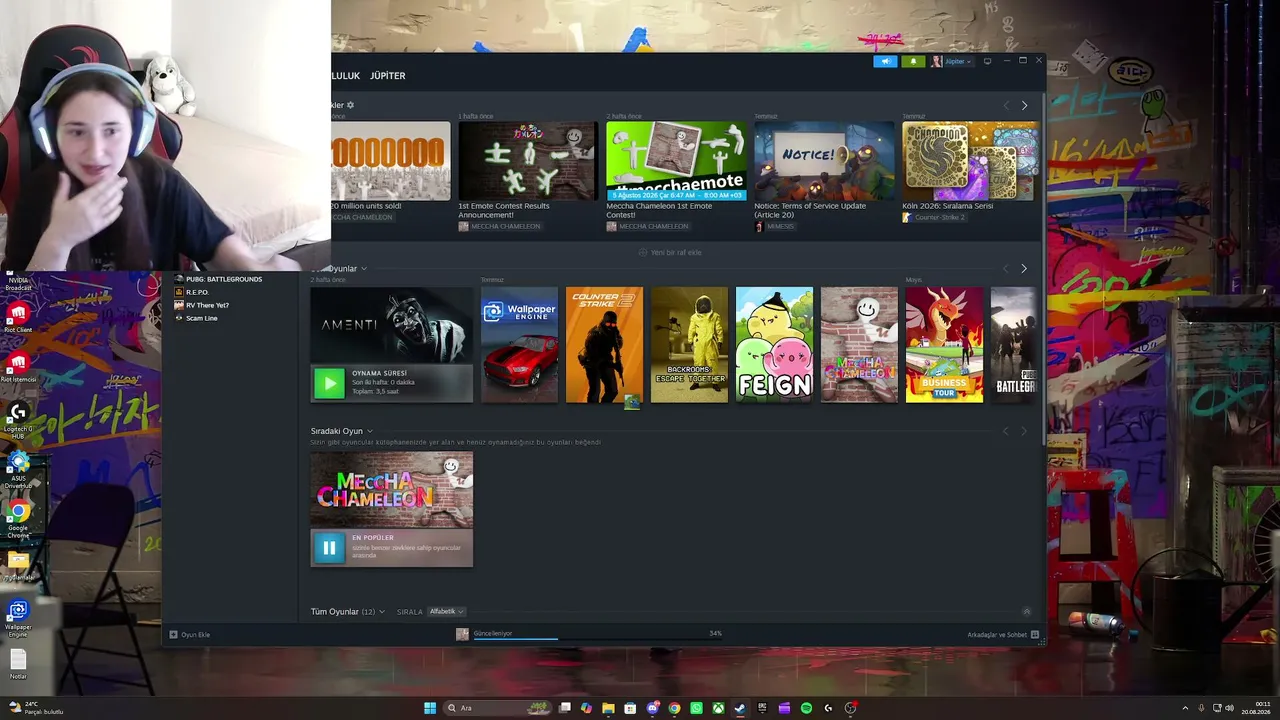Show hidden system tray icons
Screen dimensions: 1280x720
pos(1185,708)
